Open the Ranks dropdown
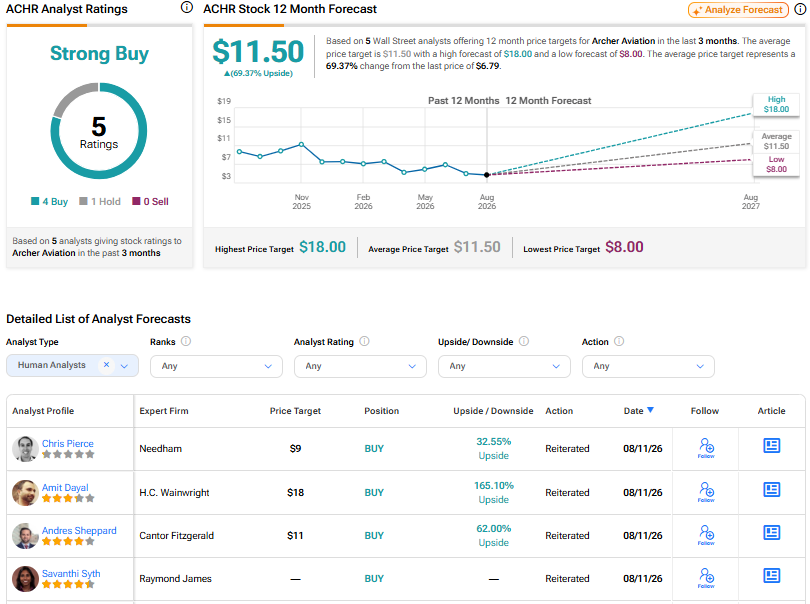810x604 pixels. pos(216,366)
